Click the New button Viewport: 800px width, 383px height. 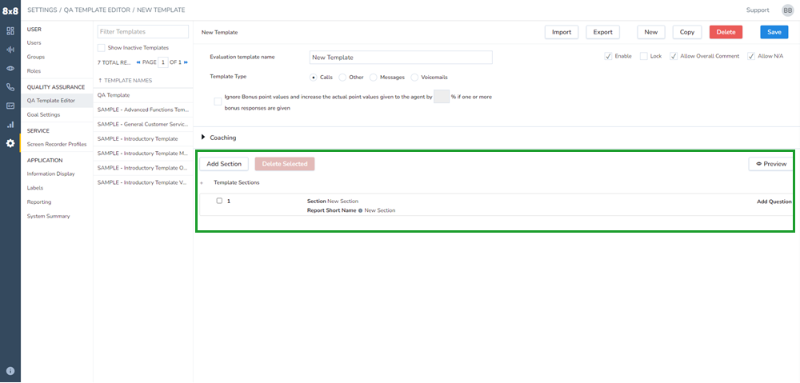click(x=651, y=32)
